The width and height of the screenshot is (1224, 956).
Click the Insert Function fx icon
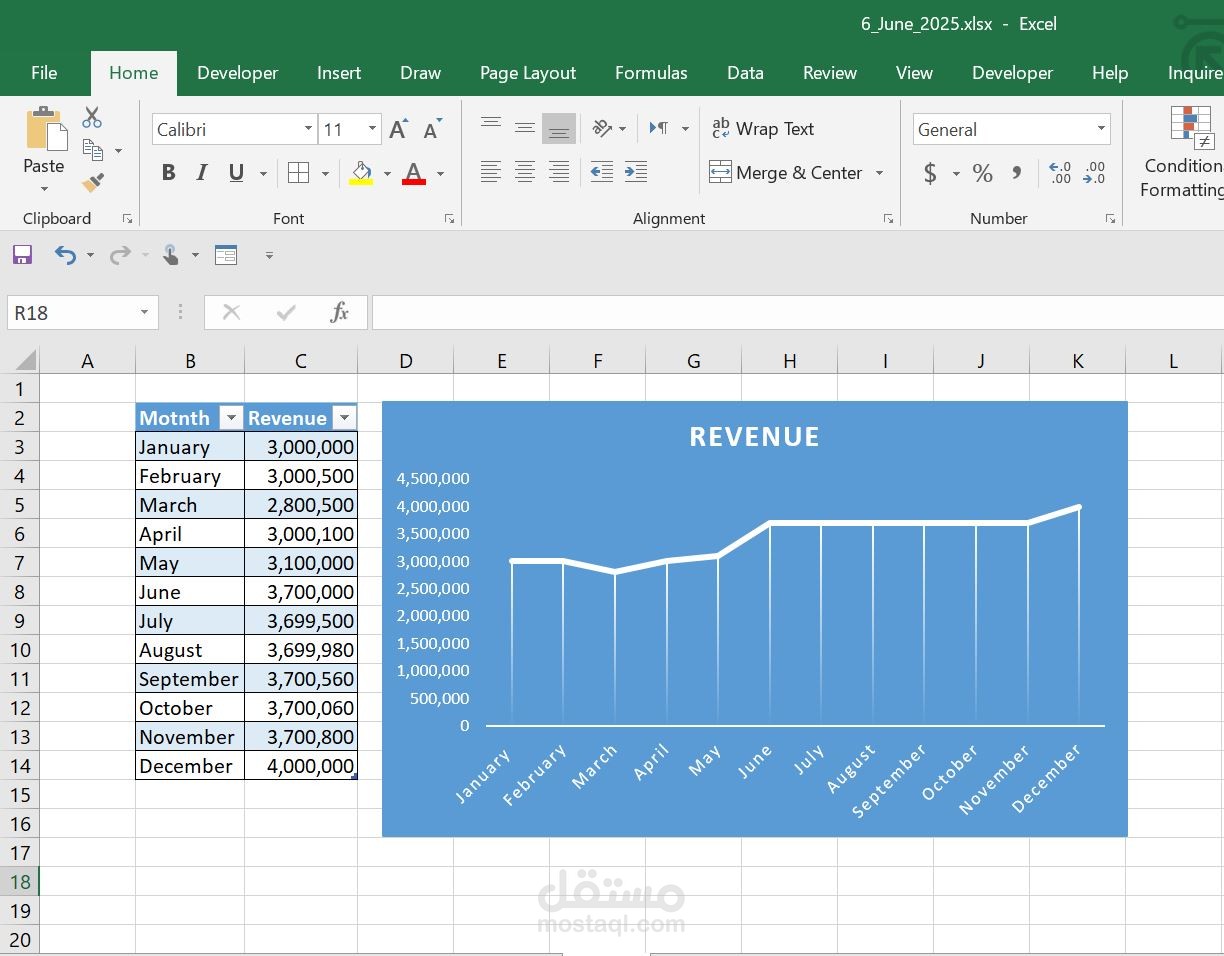coord(339,313)
